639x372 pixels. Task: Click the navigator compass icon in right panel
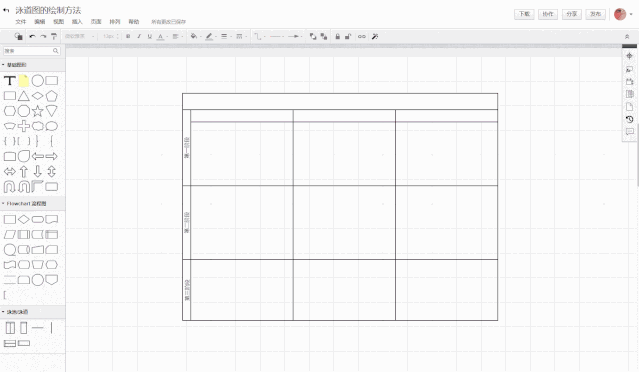[x=629, y=56]
